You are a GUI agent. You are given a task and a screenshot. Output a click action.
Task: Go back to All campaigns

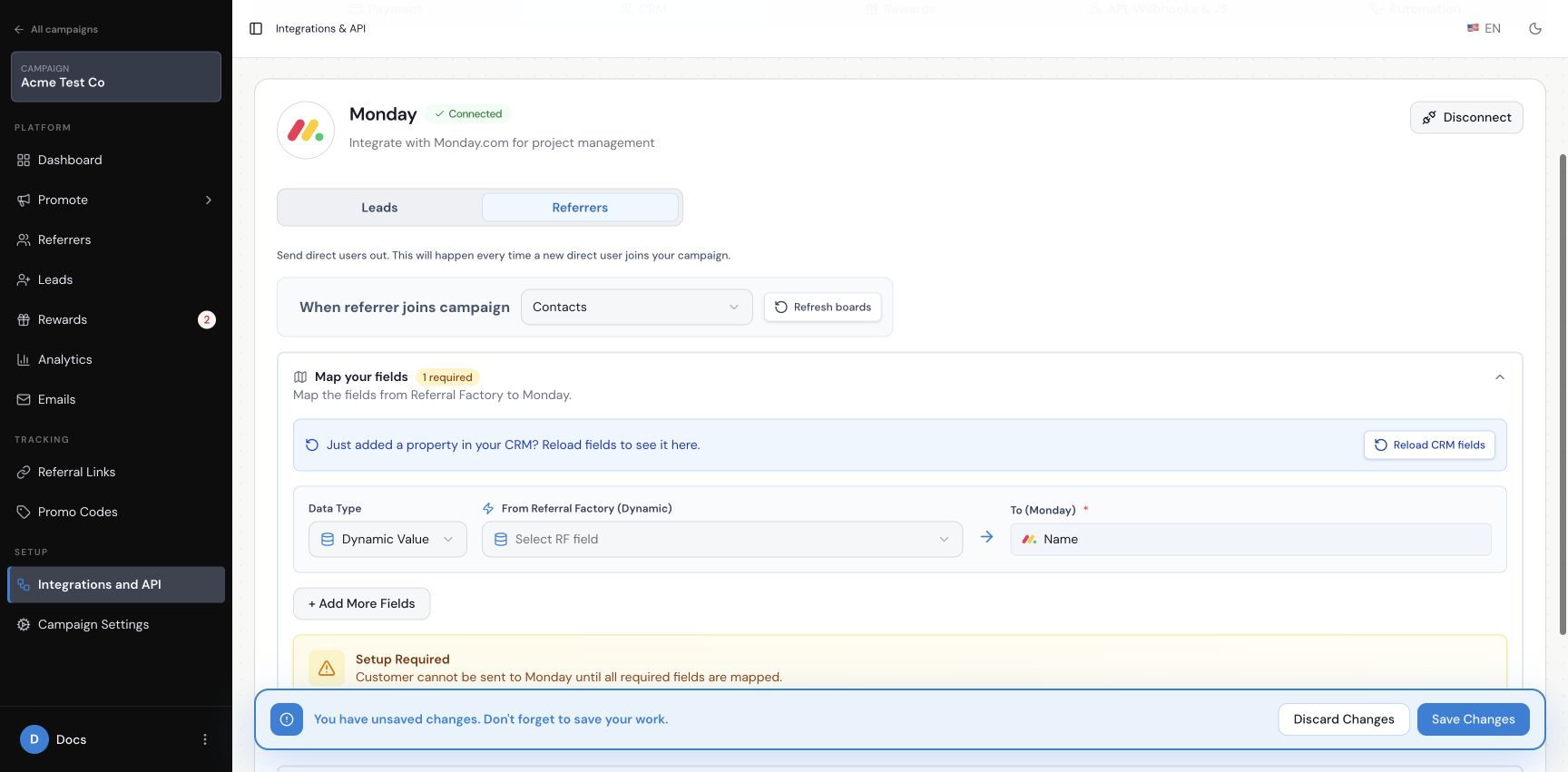56,29
